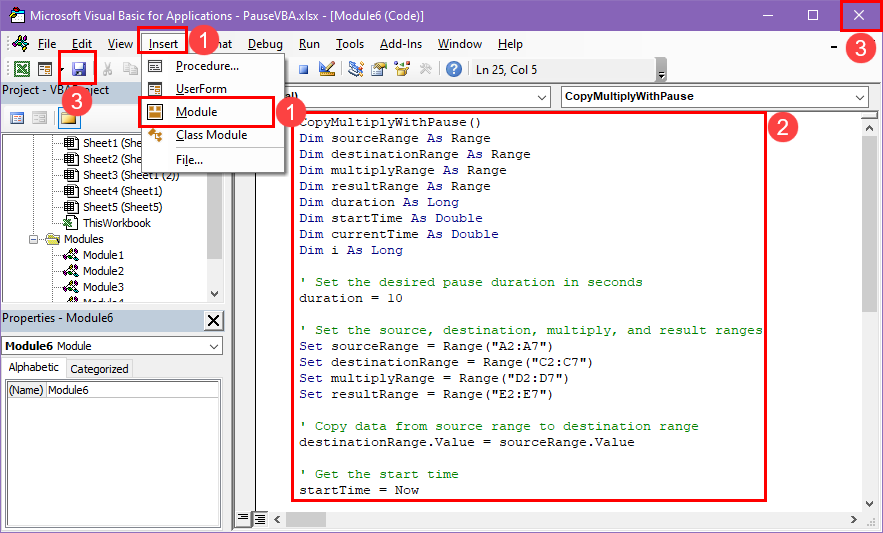Click the Copy icon next to the scissors
The image size is (883, 533).
[x=131, y=69]
